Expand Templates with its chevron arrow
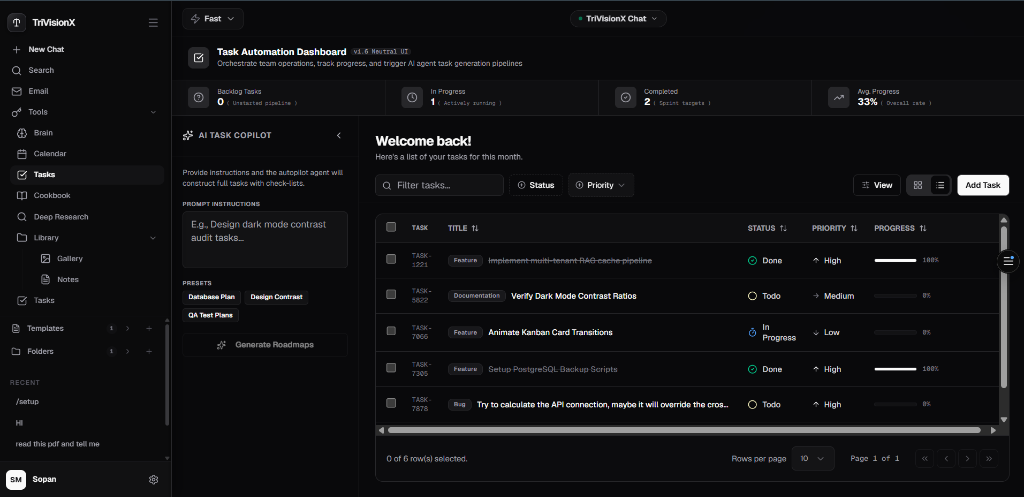1024x497 pixels. [x=128, y=329]
